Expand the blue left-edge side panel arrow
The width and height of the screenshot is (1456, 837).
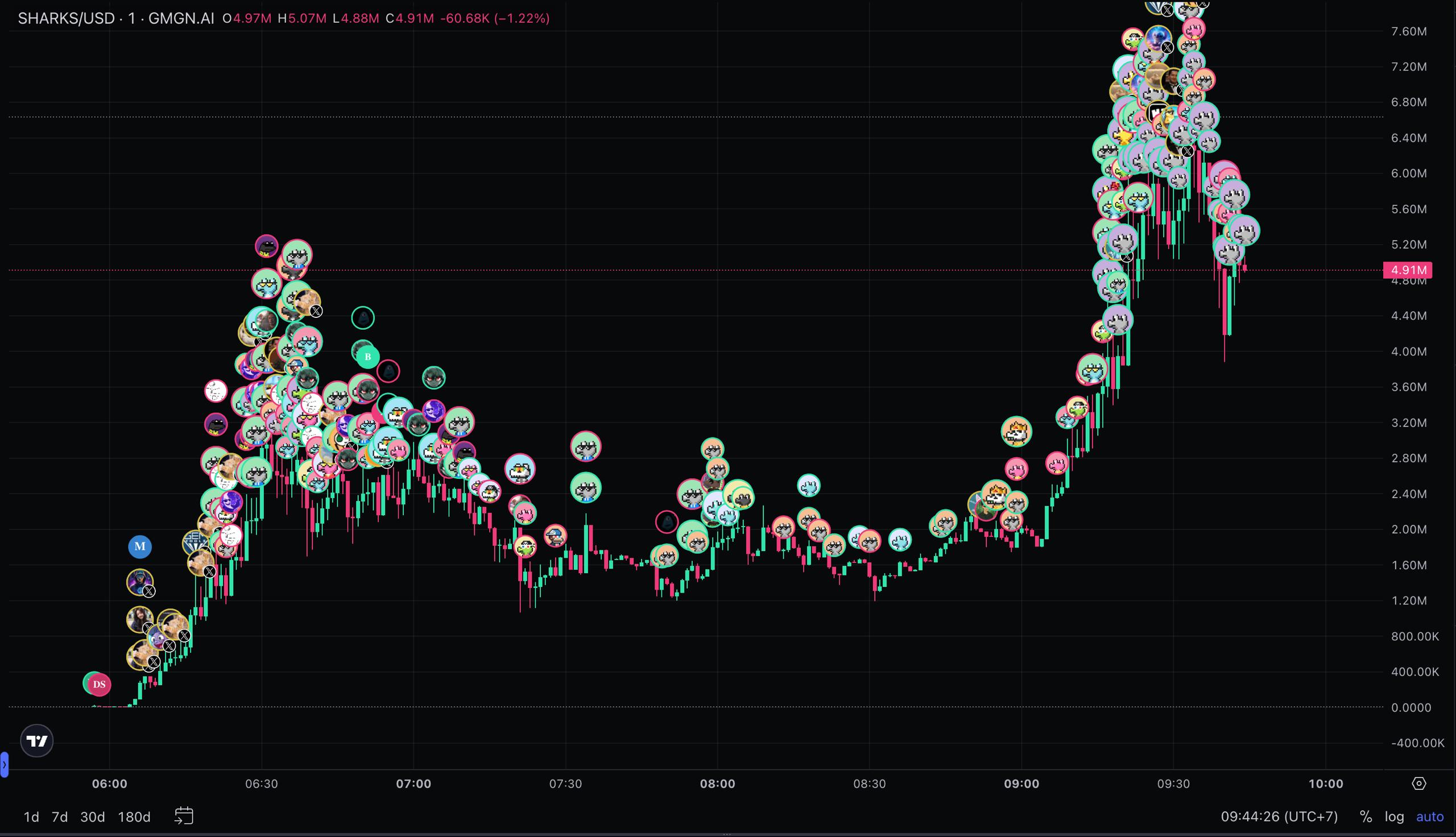[x=4, y=765]
